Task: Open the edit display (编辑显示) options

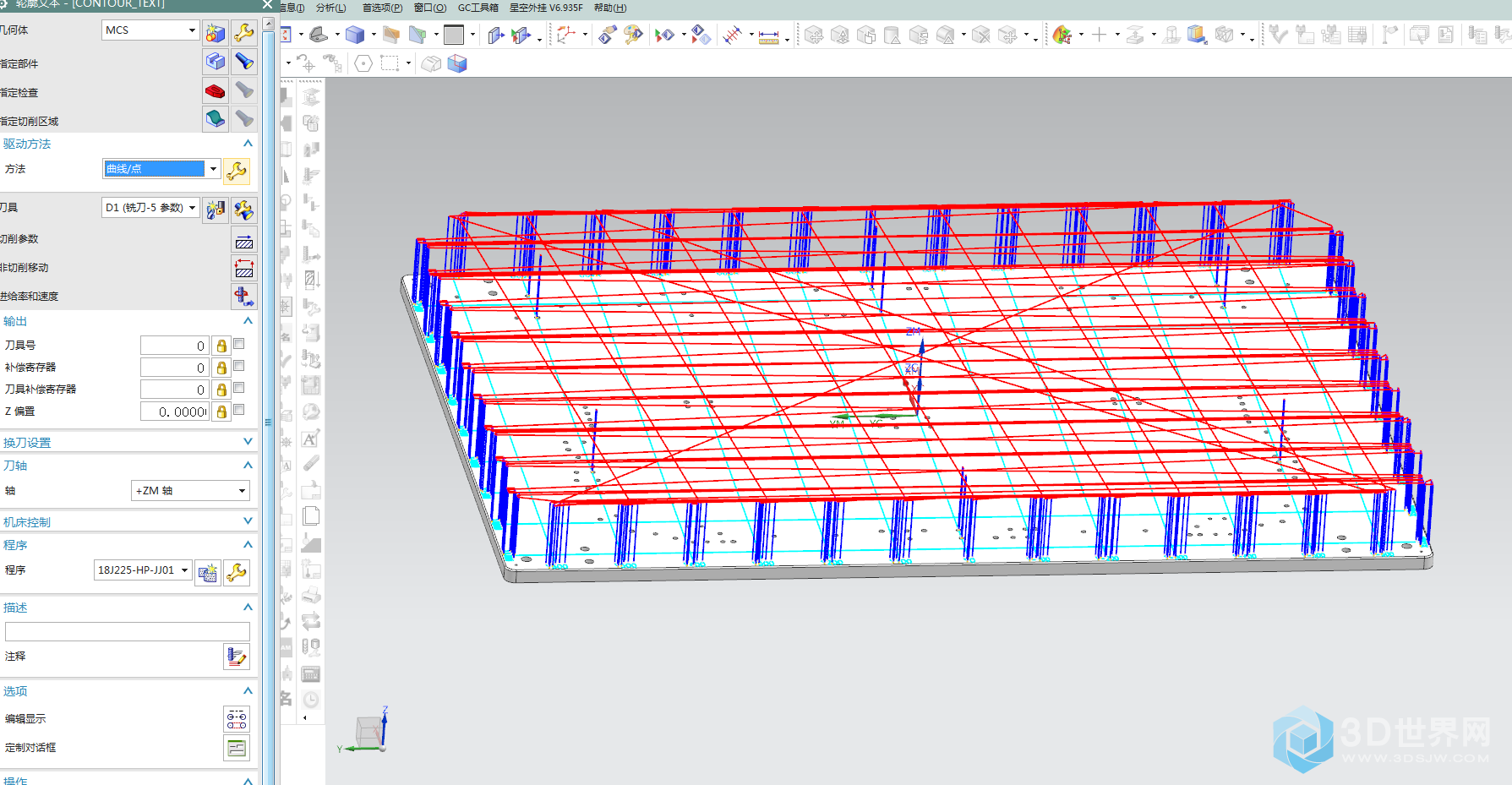Action: click(237, 719)
